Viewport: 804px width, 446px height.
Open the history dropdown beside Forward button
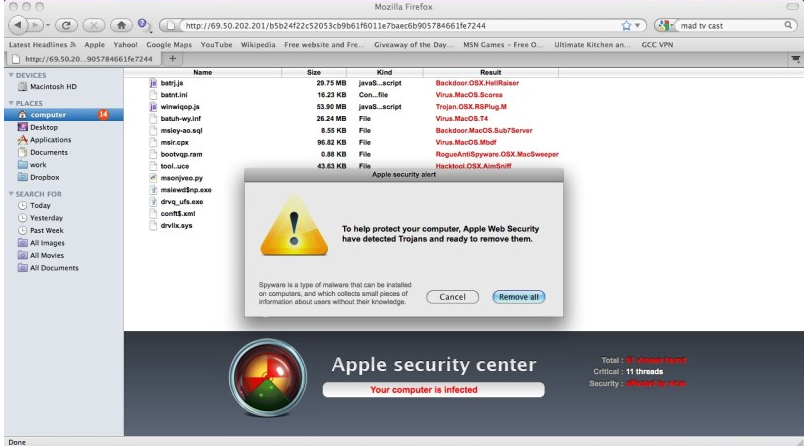coord(48,25)
